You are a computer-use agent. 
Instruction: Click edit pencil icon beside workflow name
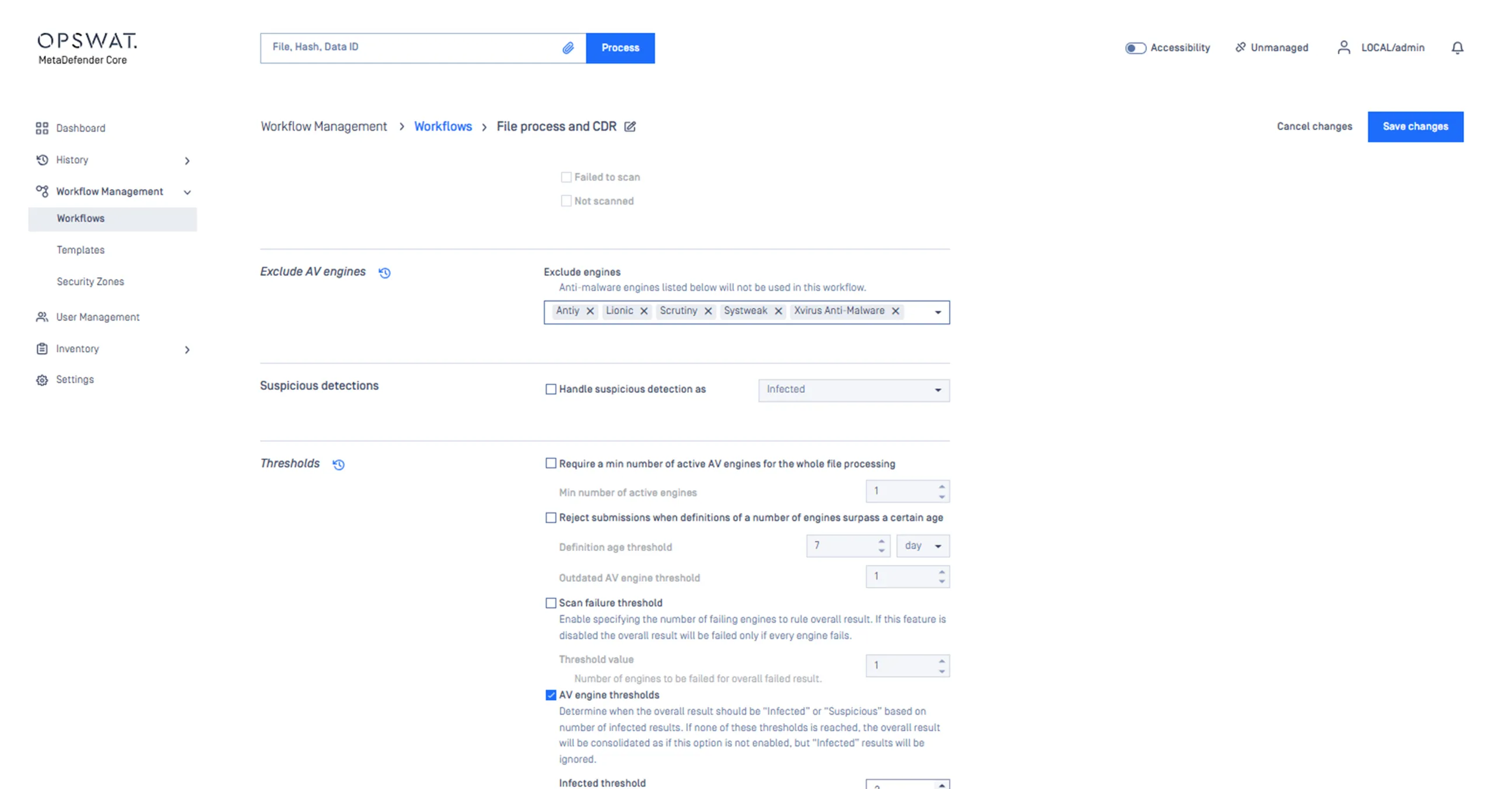630,127
